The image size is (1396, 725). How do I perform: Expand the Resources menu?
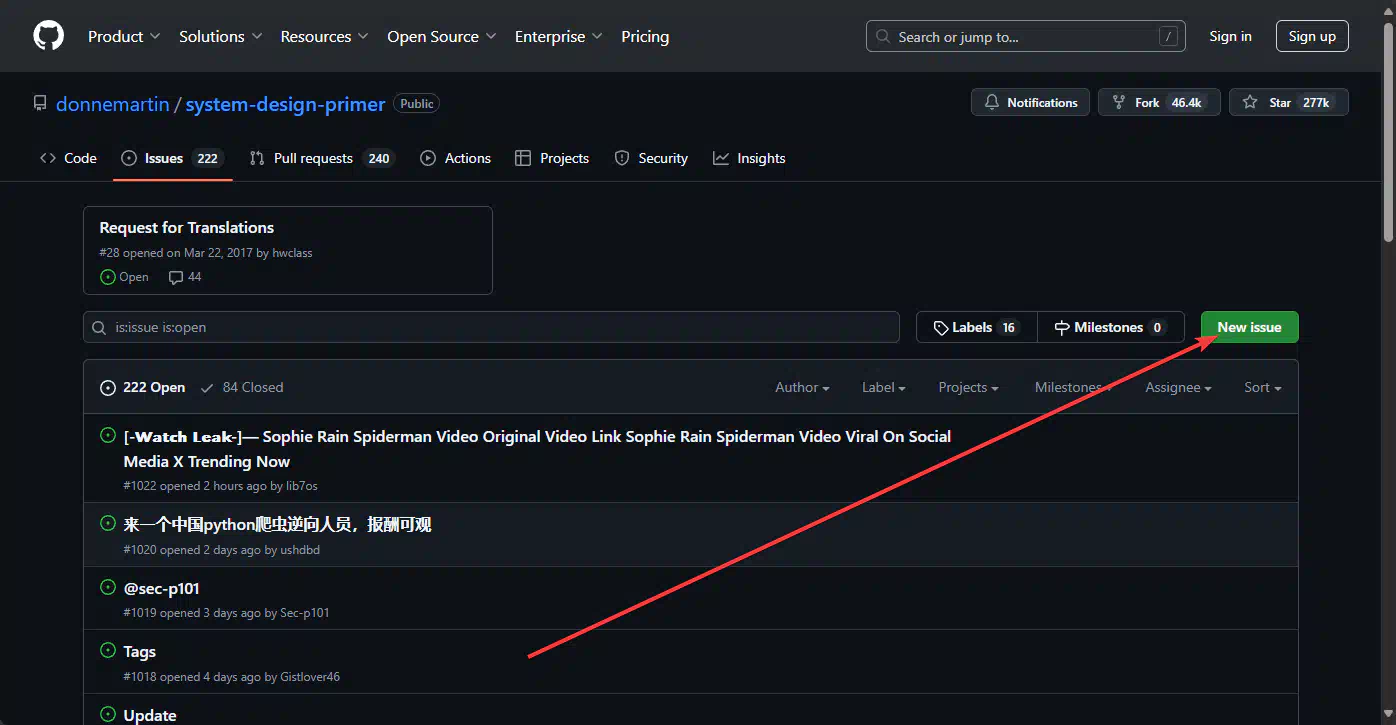click(x=324, y=36)
